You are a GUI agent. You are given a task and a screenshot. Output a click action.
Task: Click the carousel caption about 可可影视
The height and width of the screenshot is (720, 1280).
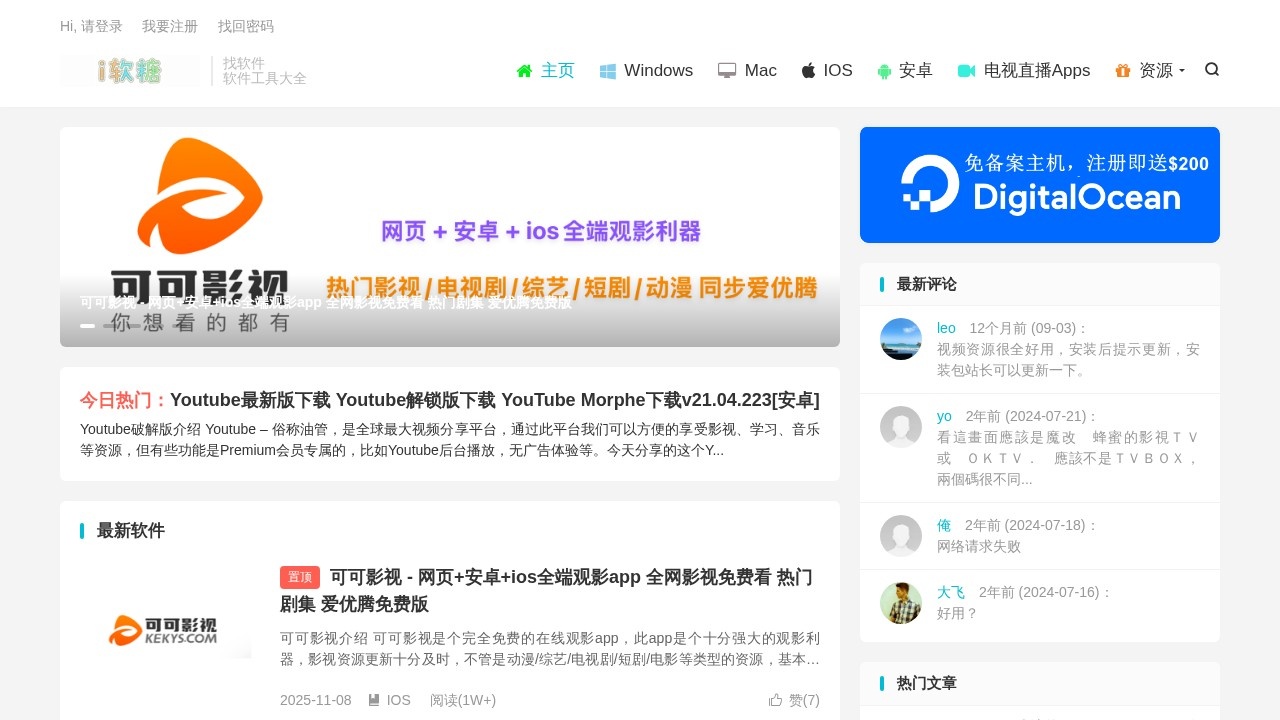[x=326, y=302]
